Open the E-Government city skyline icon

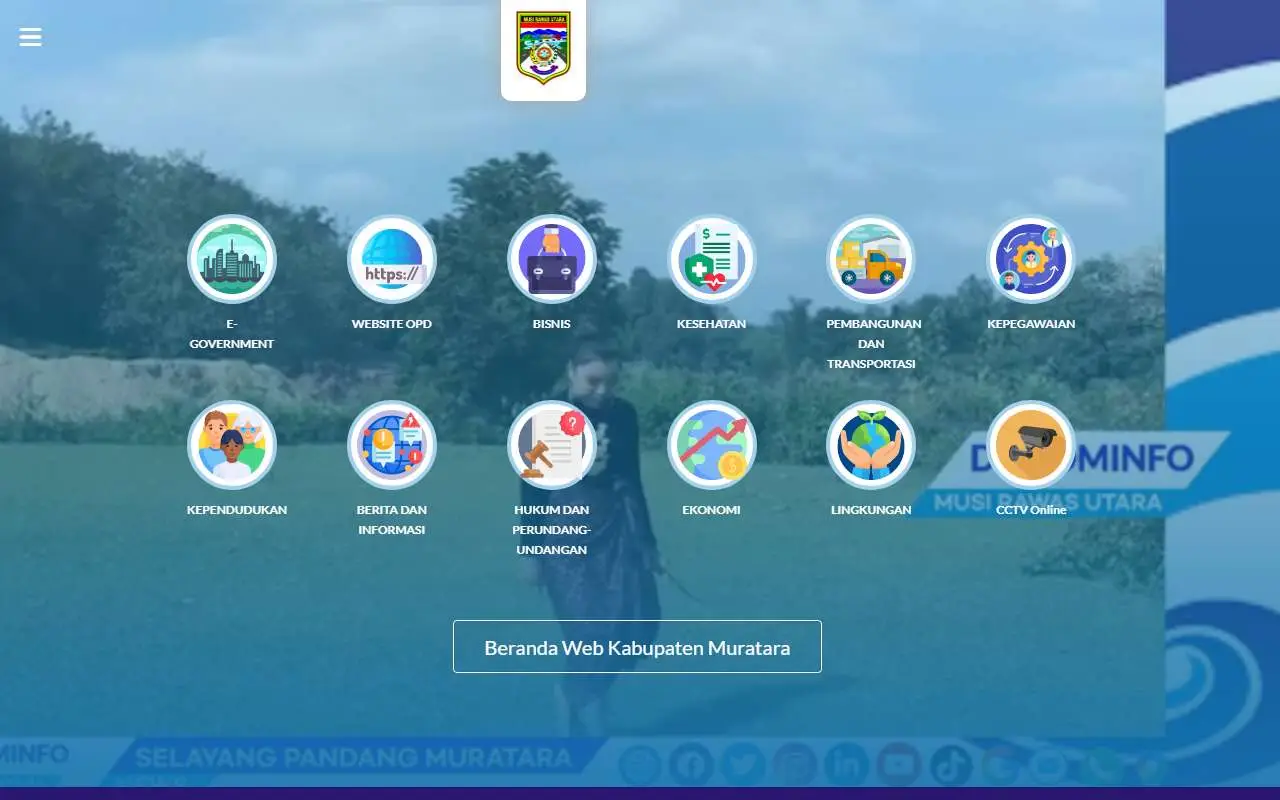coord(232,259)
